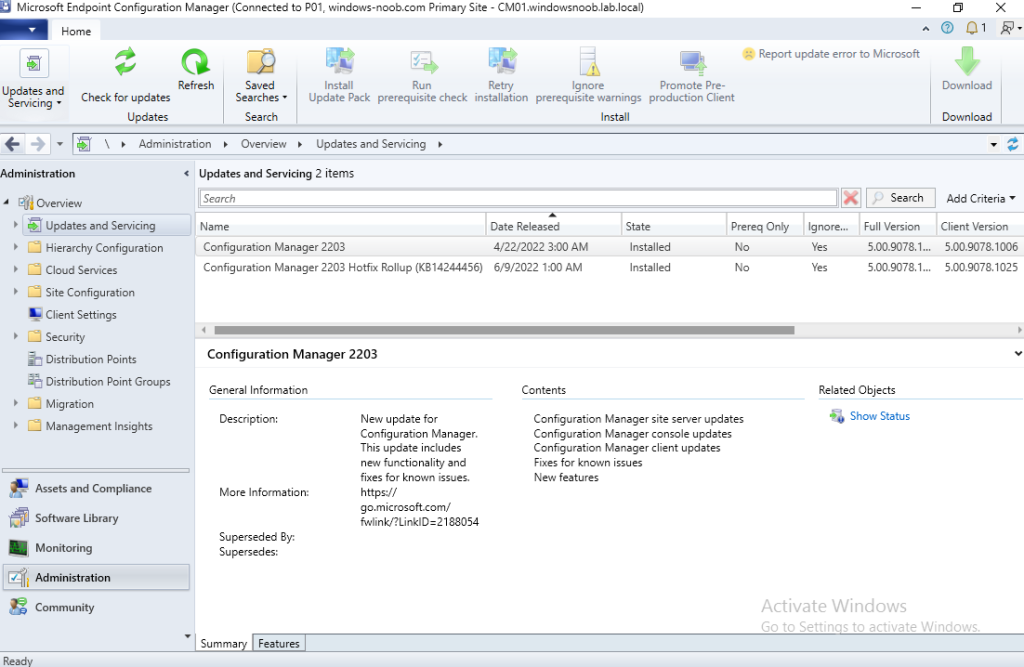
Task: Clear search with the red X
Action: [850, 198]
